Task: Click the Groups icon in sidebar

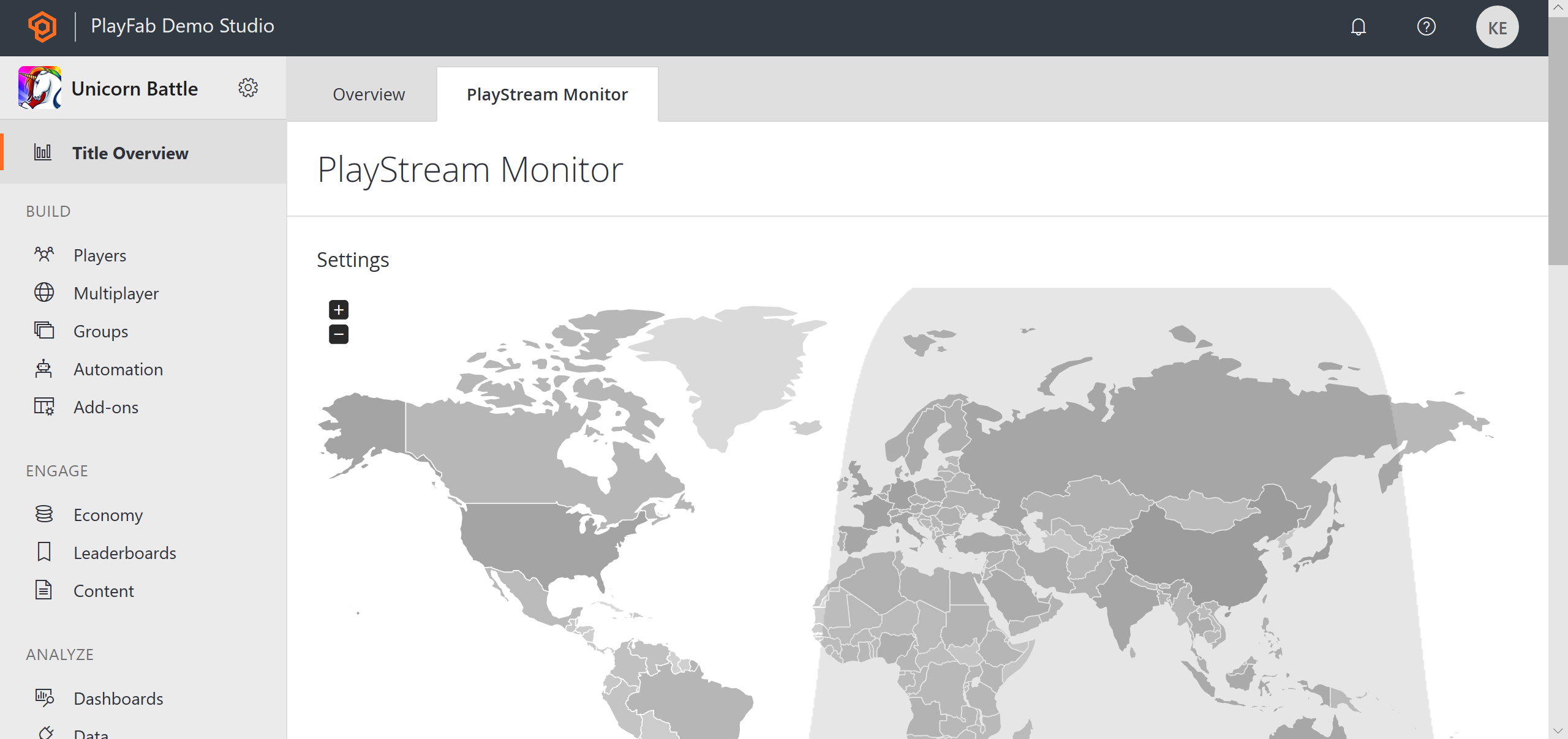Action: coord(44,331)
